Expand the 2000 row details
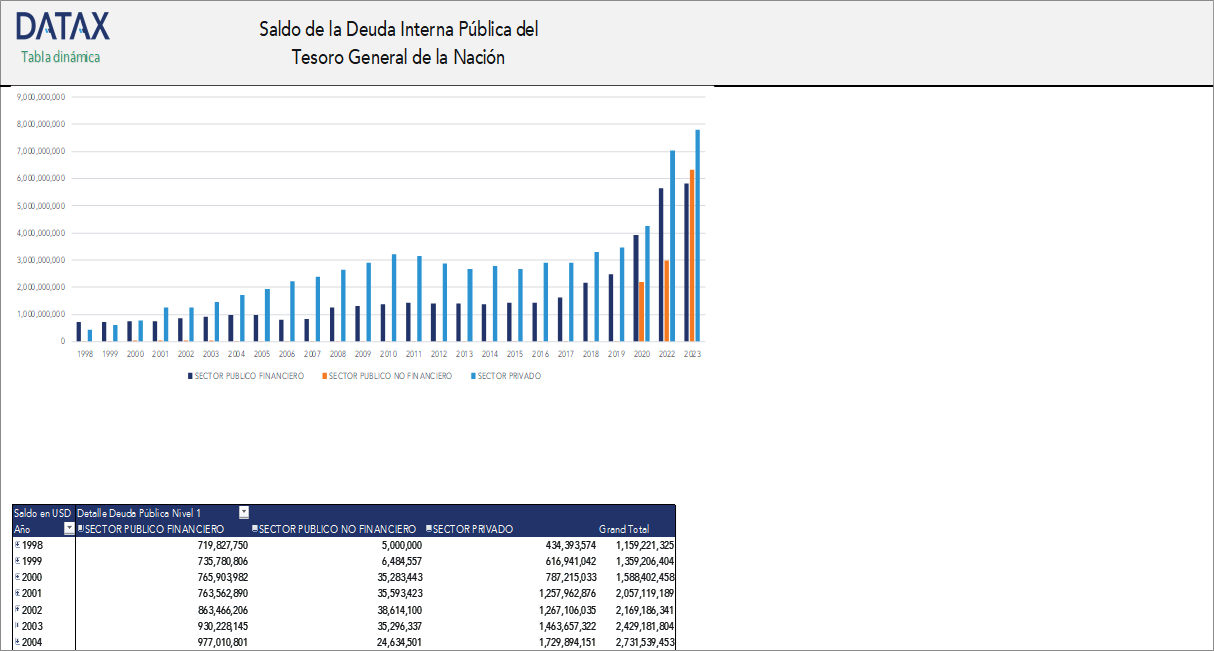The width and height of the screenshot is (1214, 651). [x=17, y=577]
